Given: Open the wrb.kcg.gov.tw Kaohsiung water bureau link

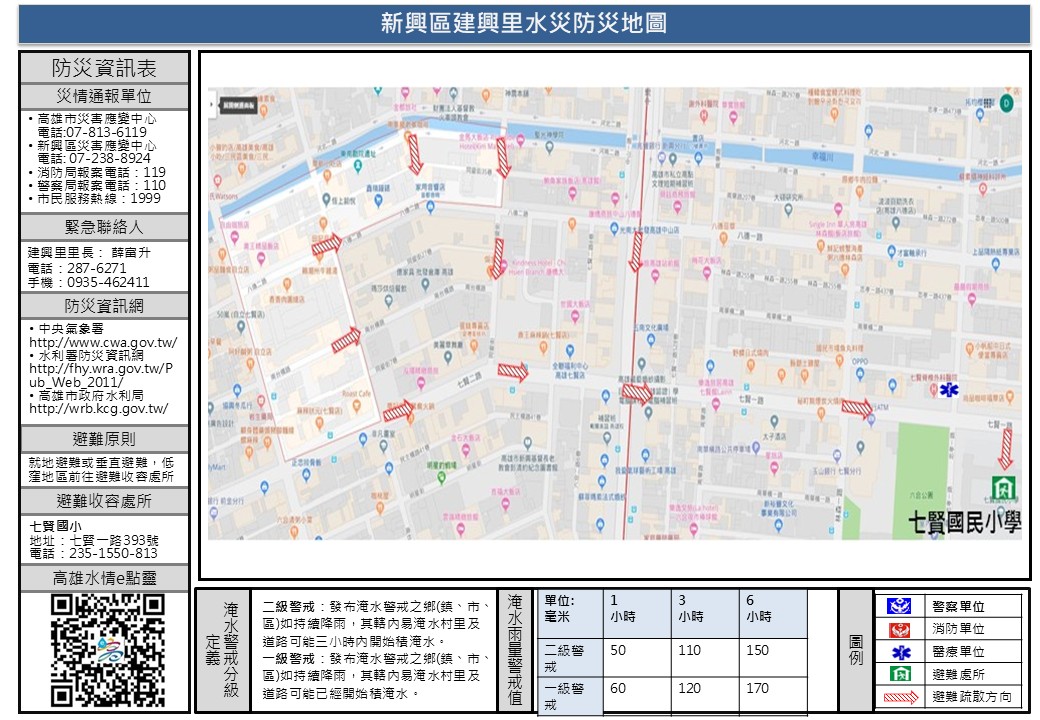Looking at the screenshot, I should [x=98, y=408].
